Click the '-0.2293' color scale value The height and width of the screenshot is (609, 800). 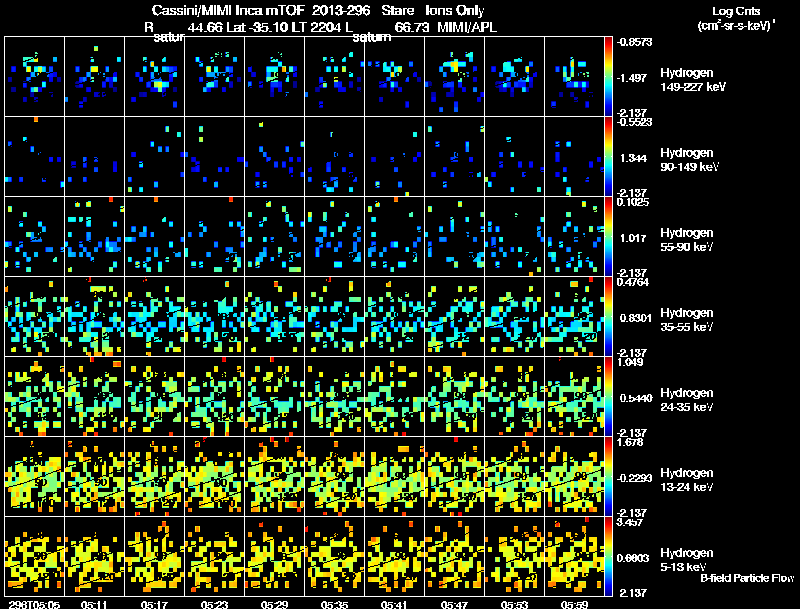pos(634,478)
